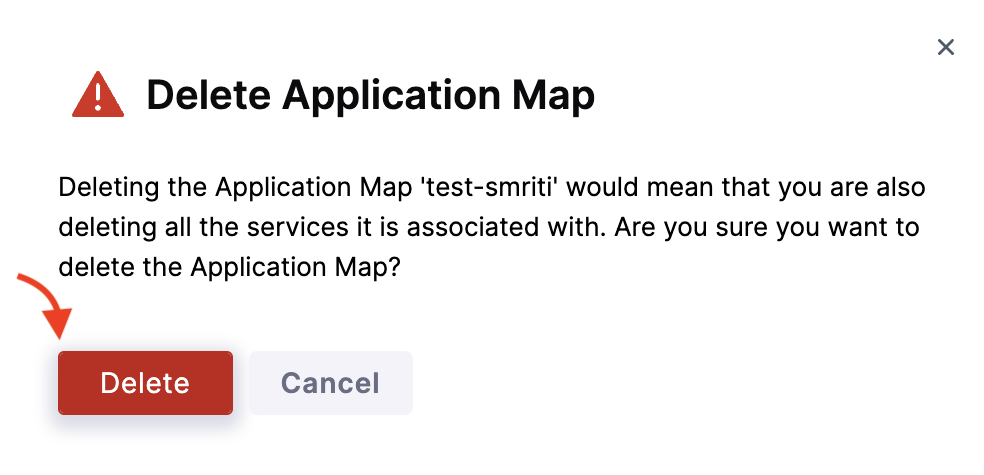The image size is (984, 475).
Task: Click the red arrow pointing at Delete
Action: point(42,305)
